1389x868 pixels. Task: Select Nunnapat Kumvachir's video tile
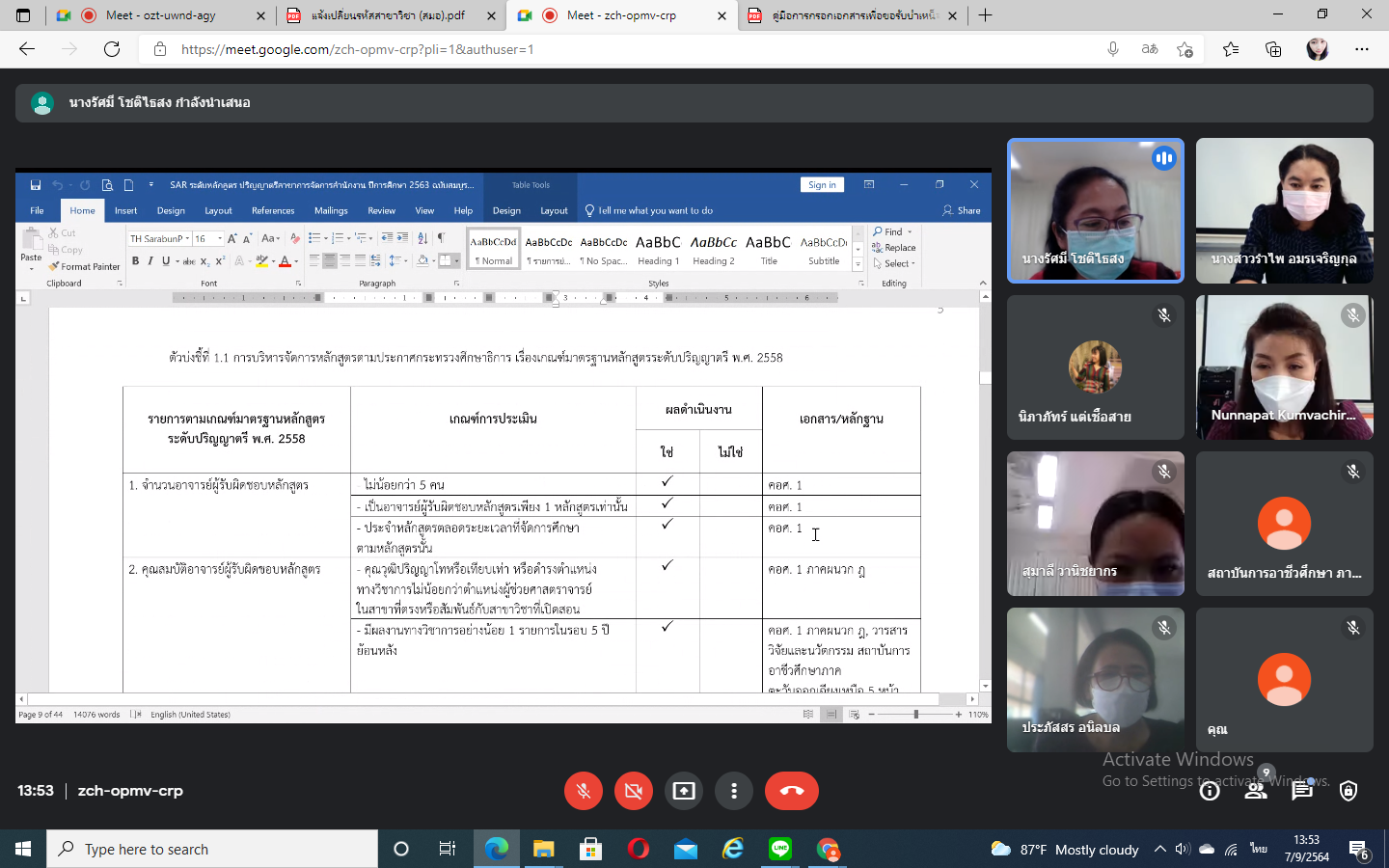pyautogui.click(x=1284, y=367)
